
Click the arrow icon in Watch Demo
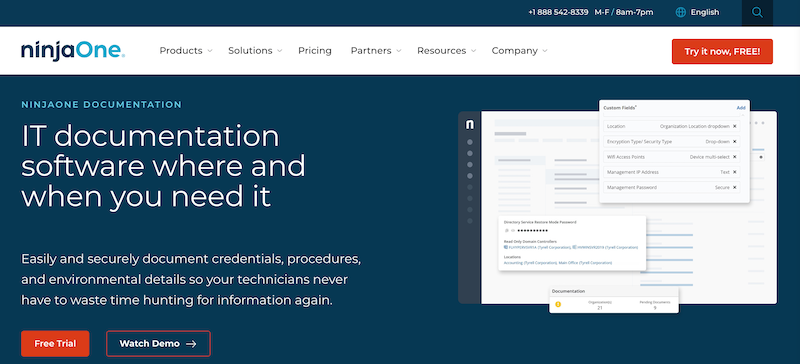[191, 344]
